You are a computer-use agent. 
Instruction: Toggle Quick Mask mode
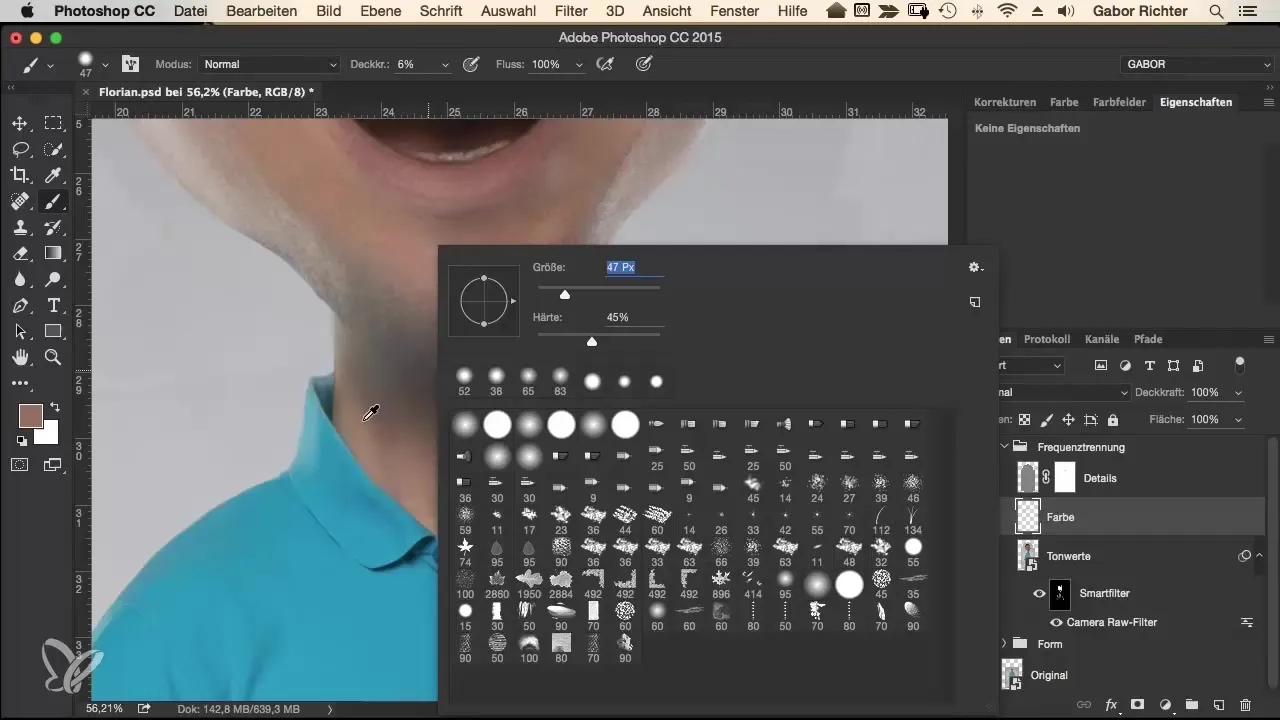point(19,464)
